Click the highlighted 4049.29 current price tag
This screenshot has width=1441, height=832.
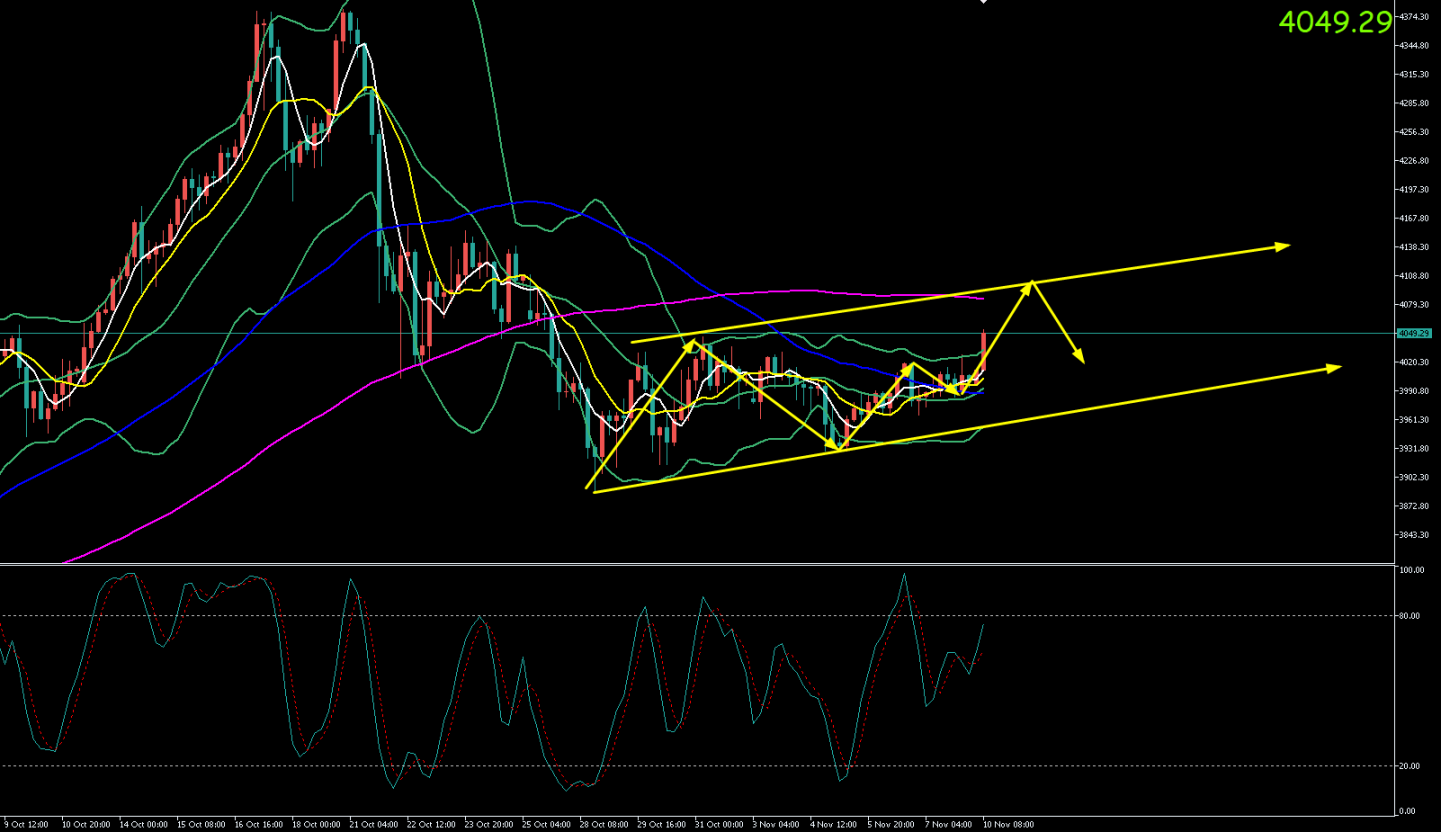[x=1414, y=333]
